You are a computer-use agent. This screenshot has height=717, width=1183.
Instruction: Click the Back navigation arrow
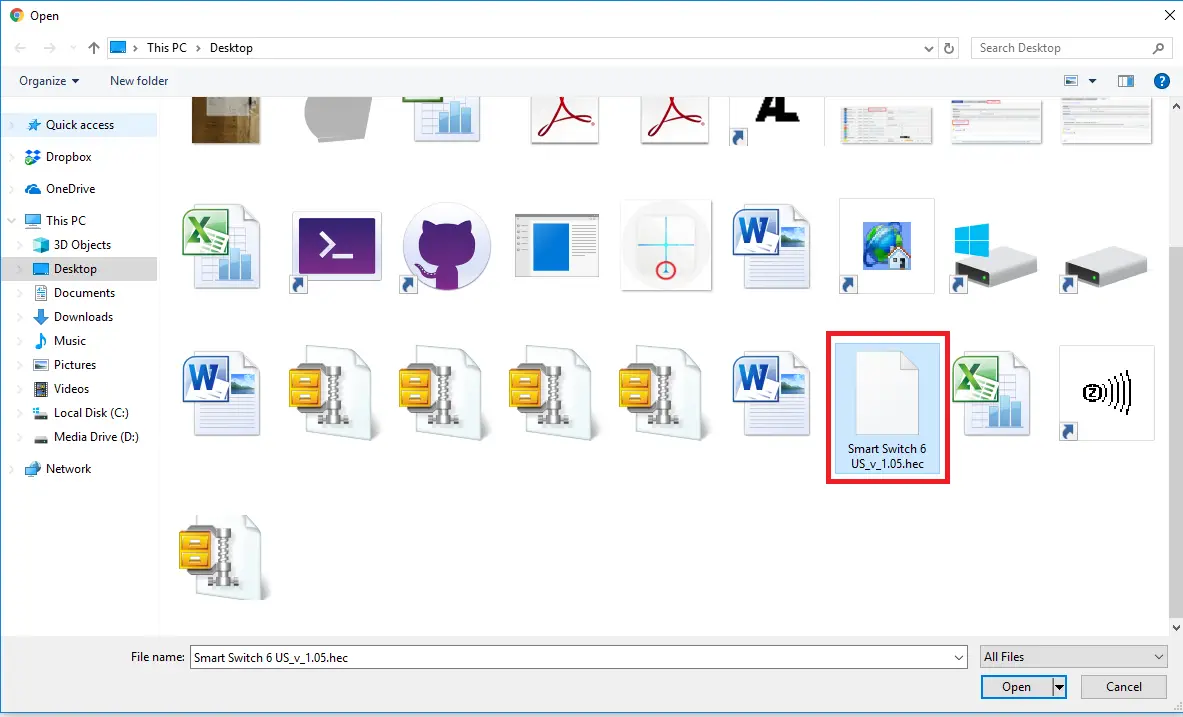20,48
